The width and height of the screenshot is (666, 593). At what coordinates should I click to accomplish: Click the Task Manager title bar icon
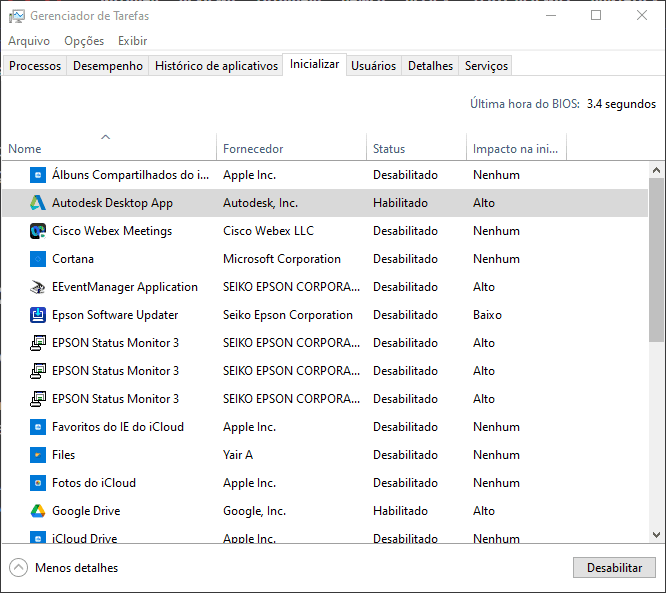17,16
